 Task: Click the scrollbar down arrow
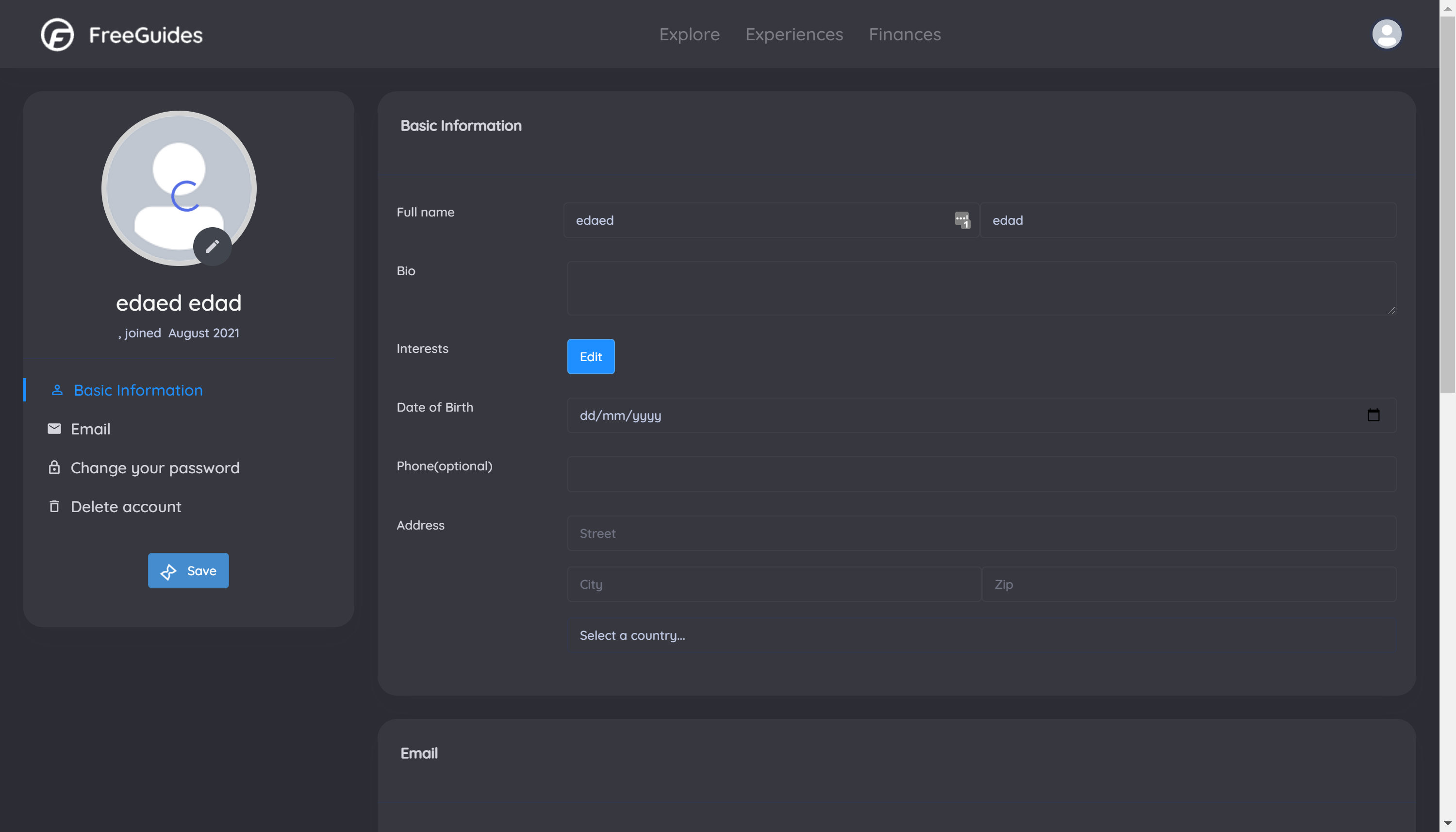click(1447, 823)
